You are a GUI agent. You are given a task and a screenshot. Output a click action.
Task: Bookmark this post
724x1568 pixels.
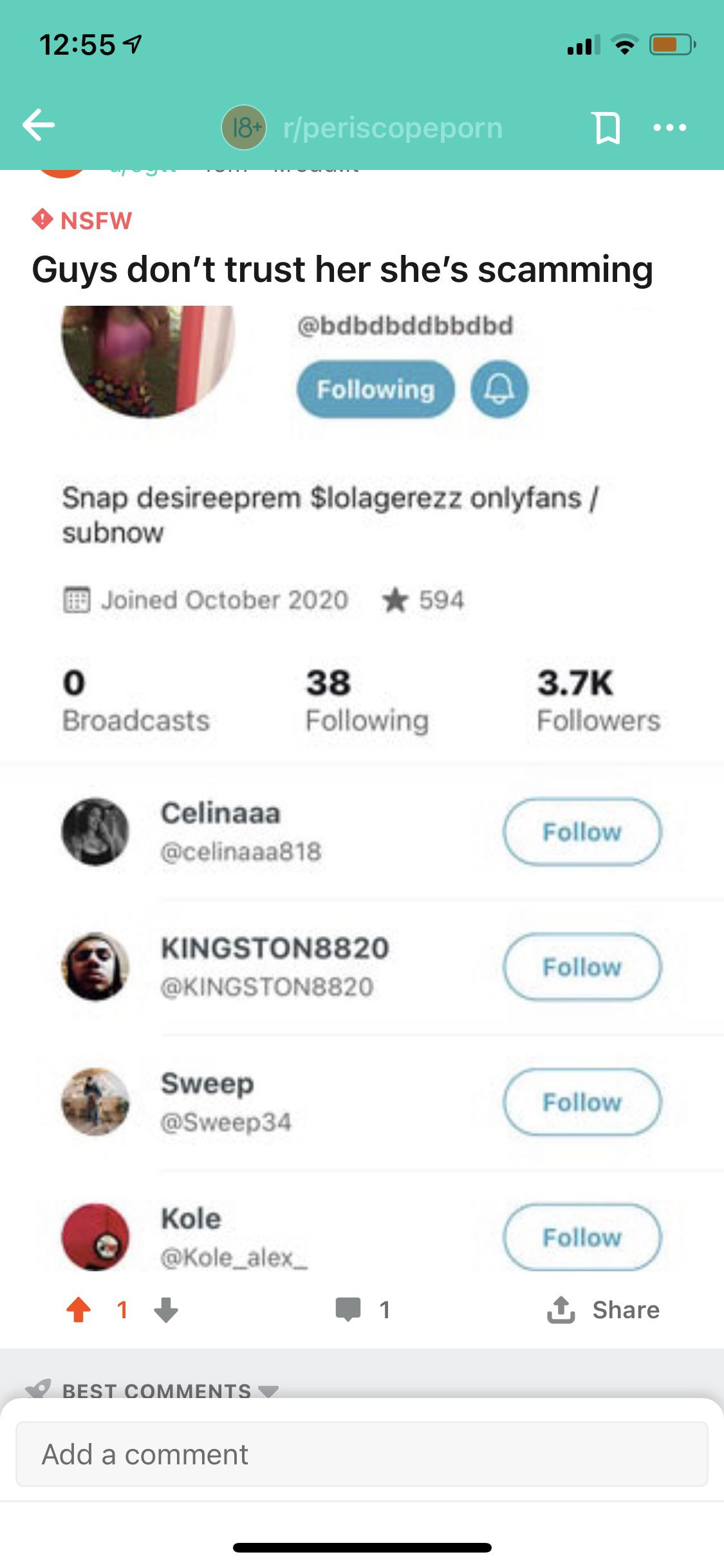click(x=606, y=127)
